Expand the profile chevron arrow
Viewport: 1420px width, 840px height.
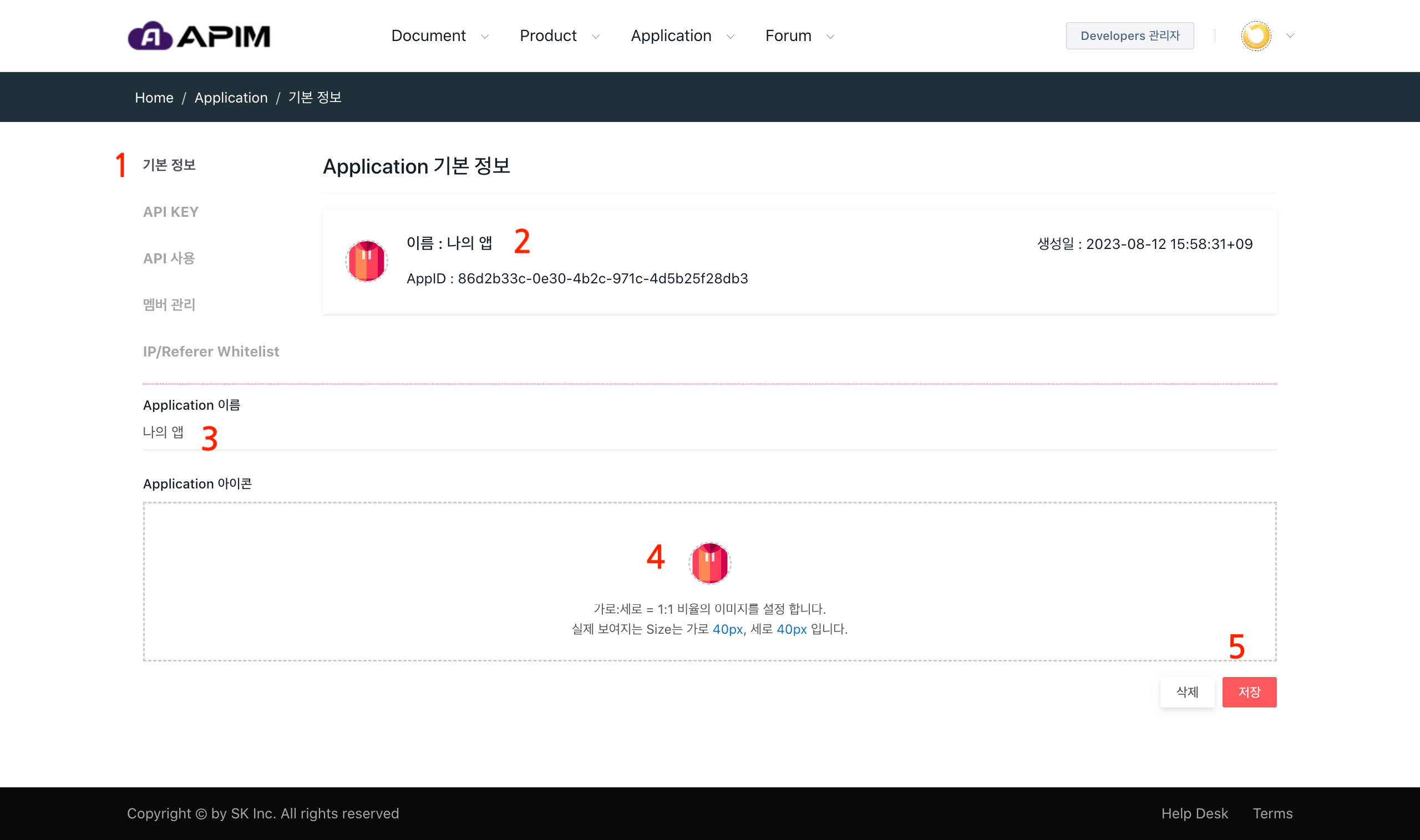click(x=1290, y=35)
